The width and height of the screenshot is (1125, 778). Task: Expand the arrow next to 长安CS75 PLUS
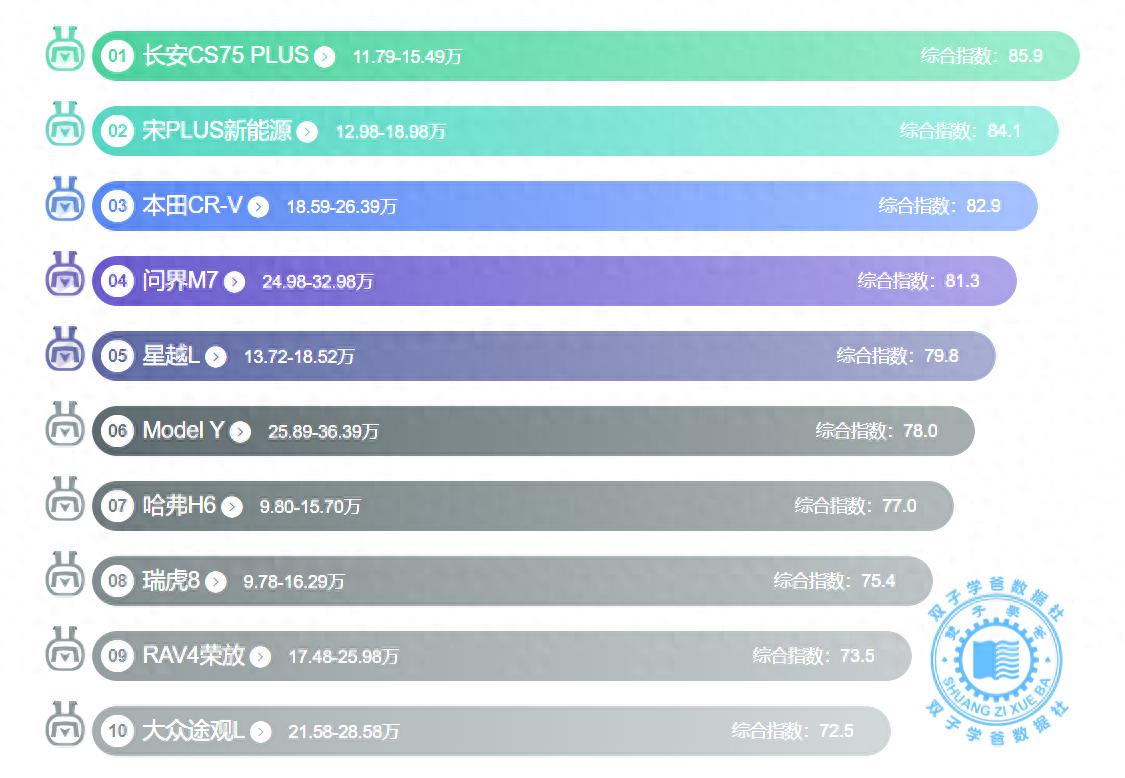click(x=324, y=57)
